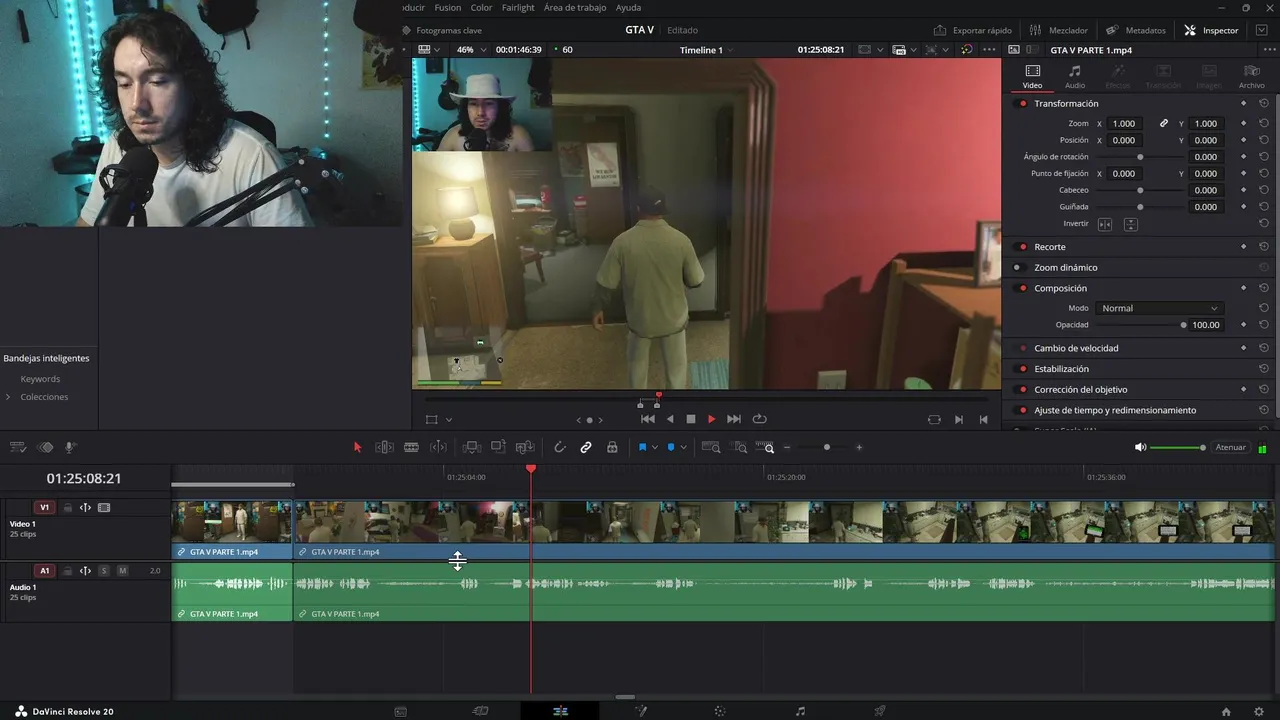Go to Project Manager home icon
Image resolution: width=1280 pixels, height=720 pixels.
click(x=1226, y=711)
